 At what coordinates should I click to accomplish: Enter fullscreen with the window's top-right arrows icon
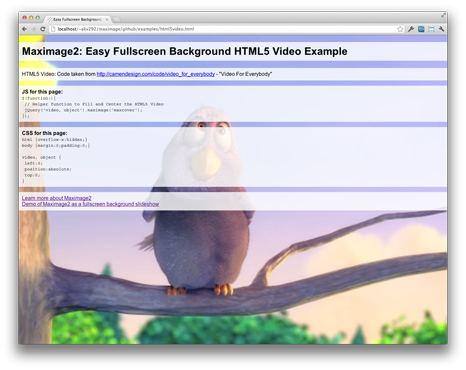443,15
